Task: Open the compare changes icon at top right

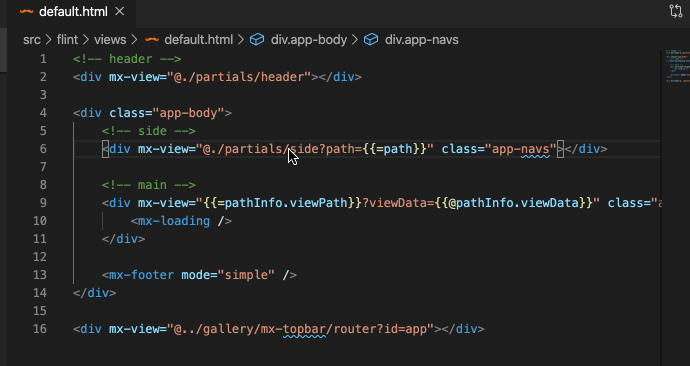Action: click(676, 11)
